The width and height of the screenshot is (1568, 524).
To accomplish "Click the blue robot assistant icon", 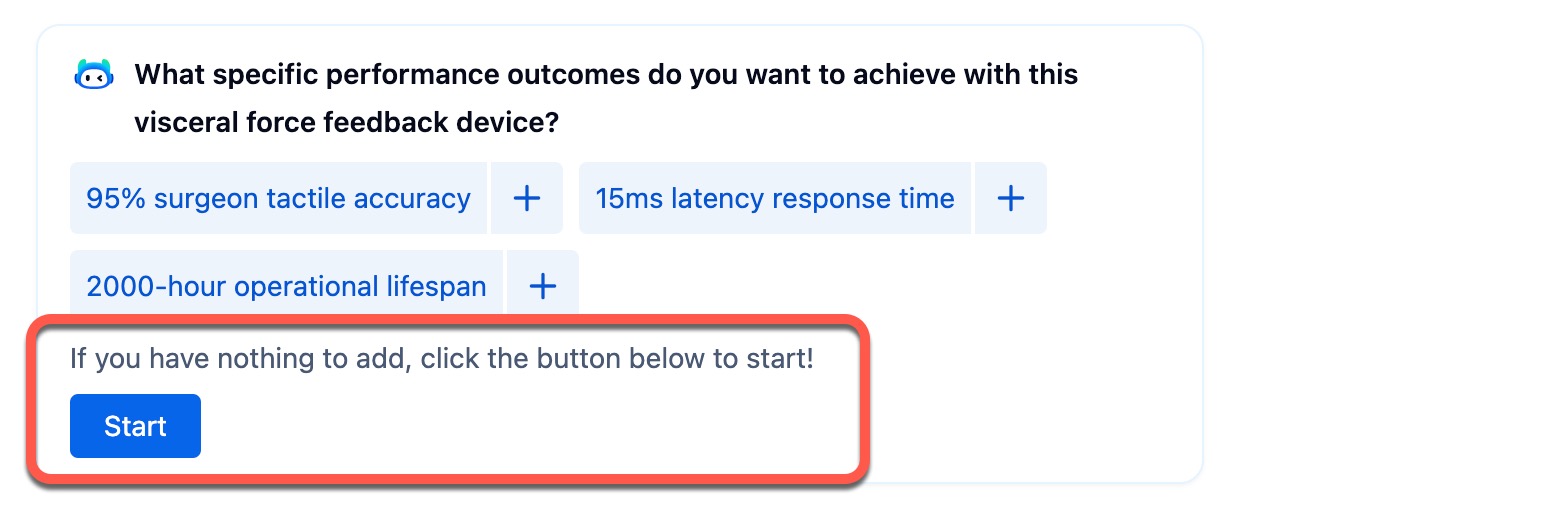I will click(95, 75).
